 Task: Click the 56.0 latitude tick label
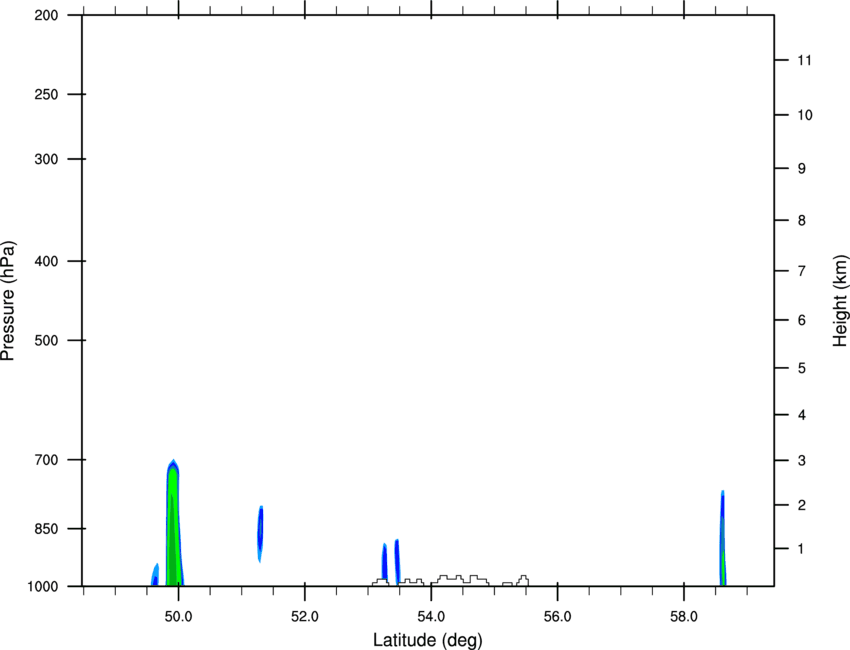557,617
